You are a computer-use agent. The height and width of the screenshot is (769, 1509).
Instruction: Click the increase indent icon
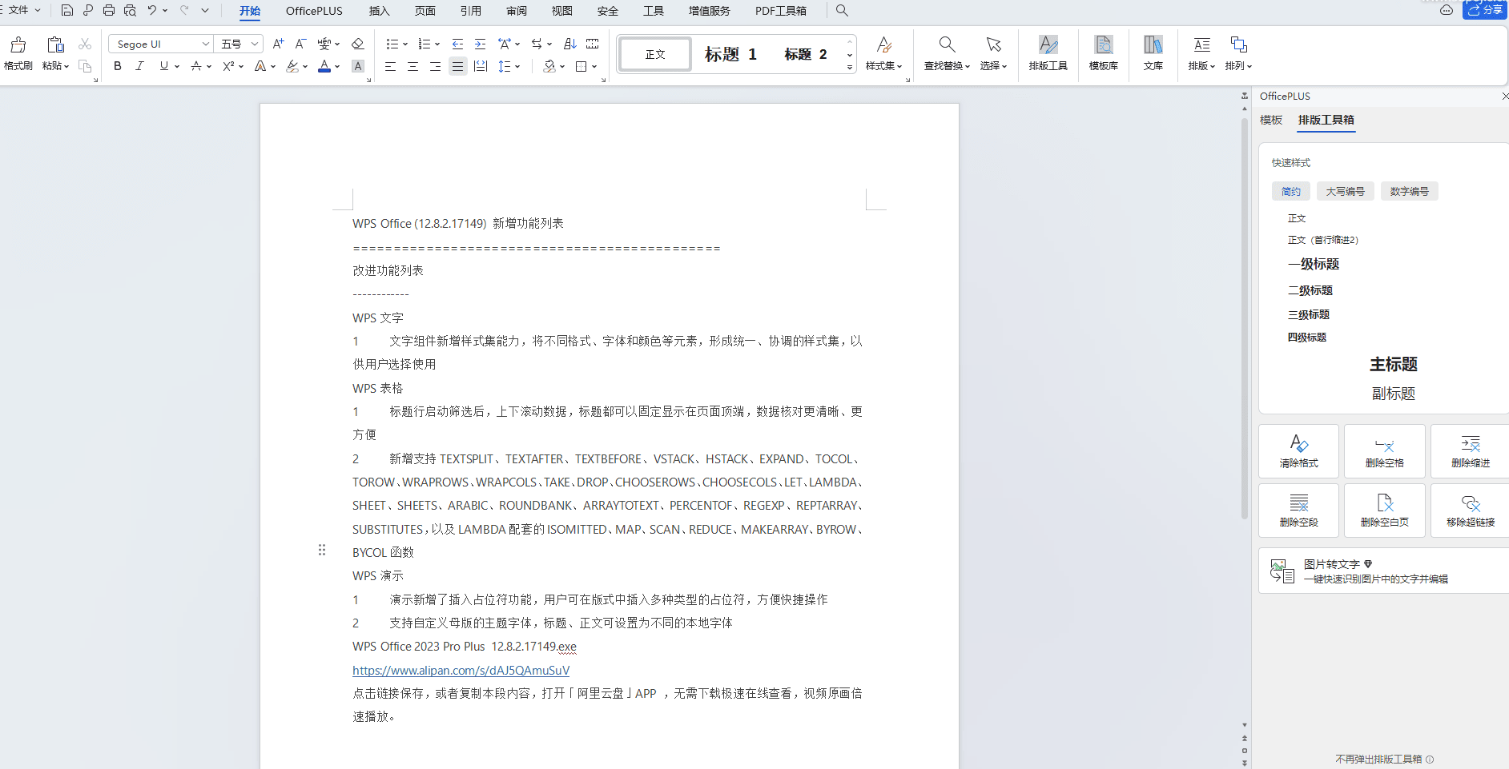click(480, 44)
